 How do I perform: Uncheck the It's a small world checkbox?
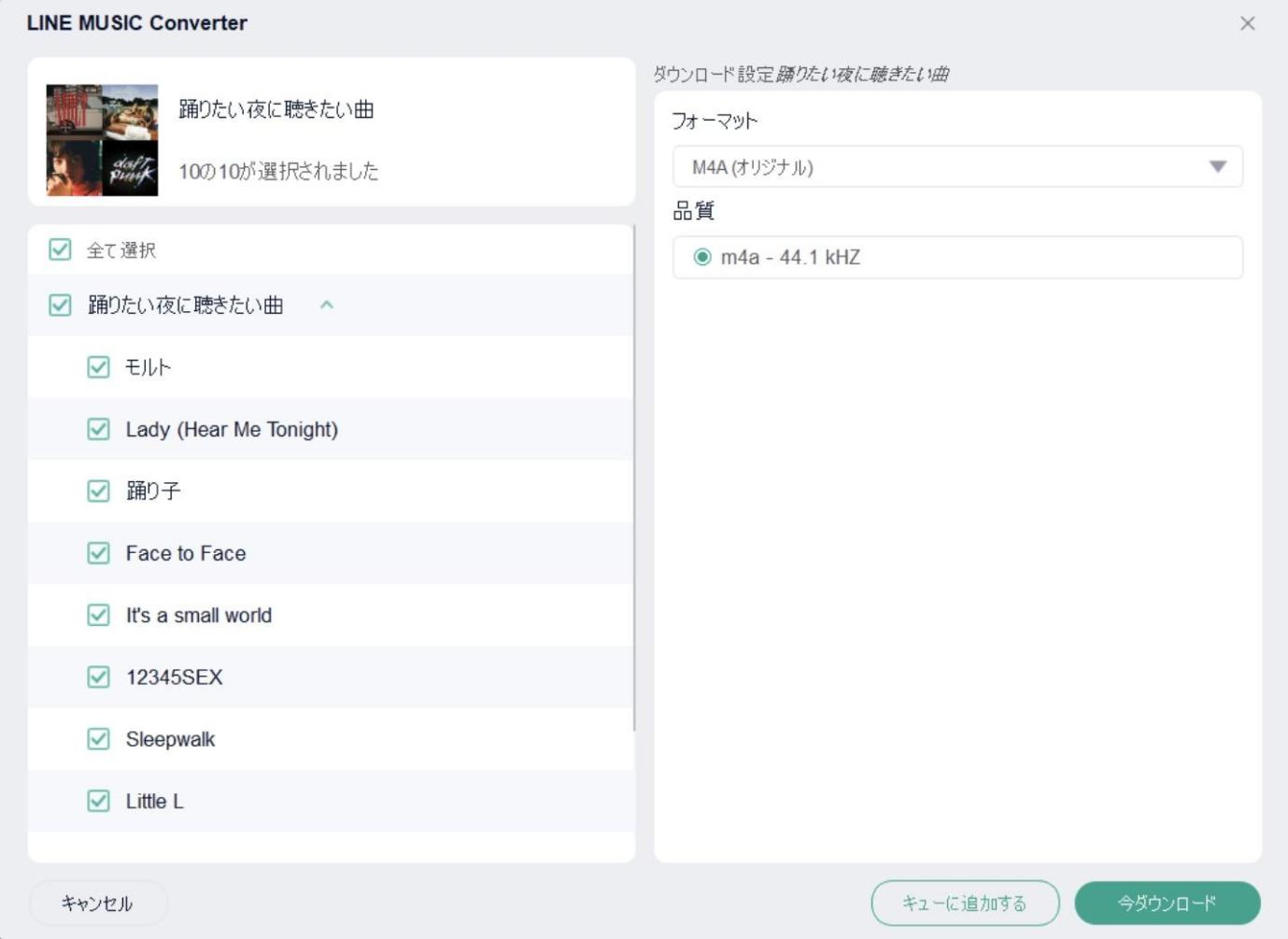click(x=98, y=615)
